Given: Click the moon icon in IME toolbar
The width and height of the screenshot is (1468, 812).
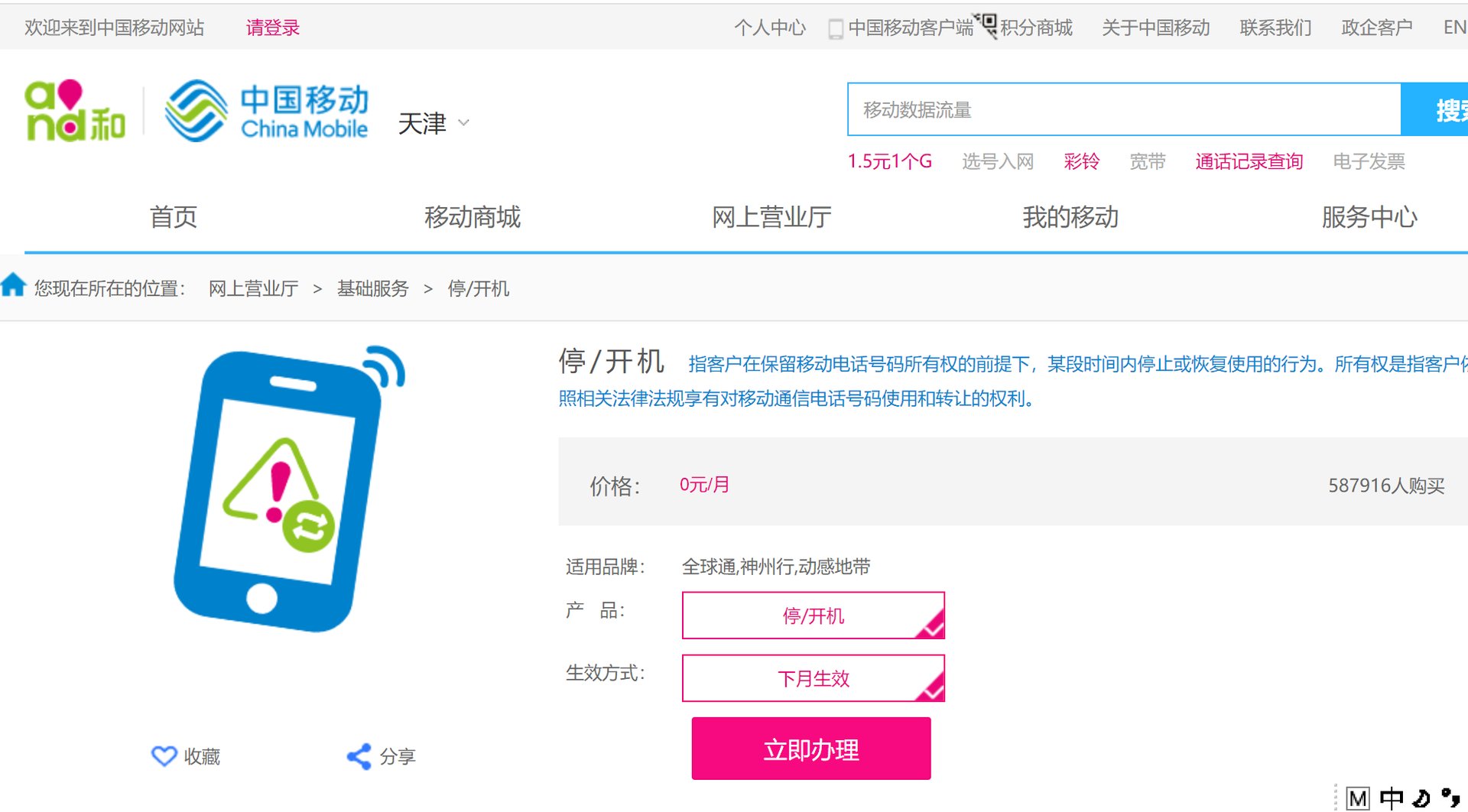Looking at the screenshot, I should [1421, 799].
